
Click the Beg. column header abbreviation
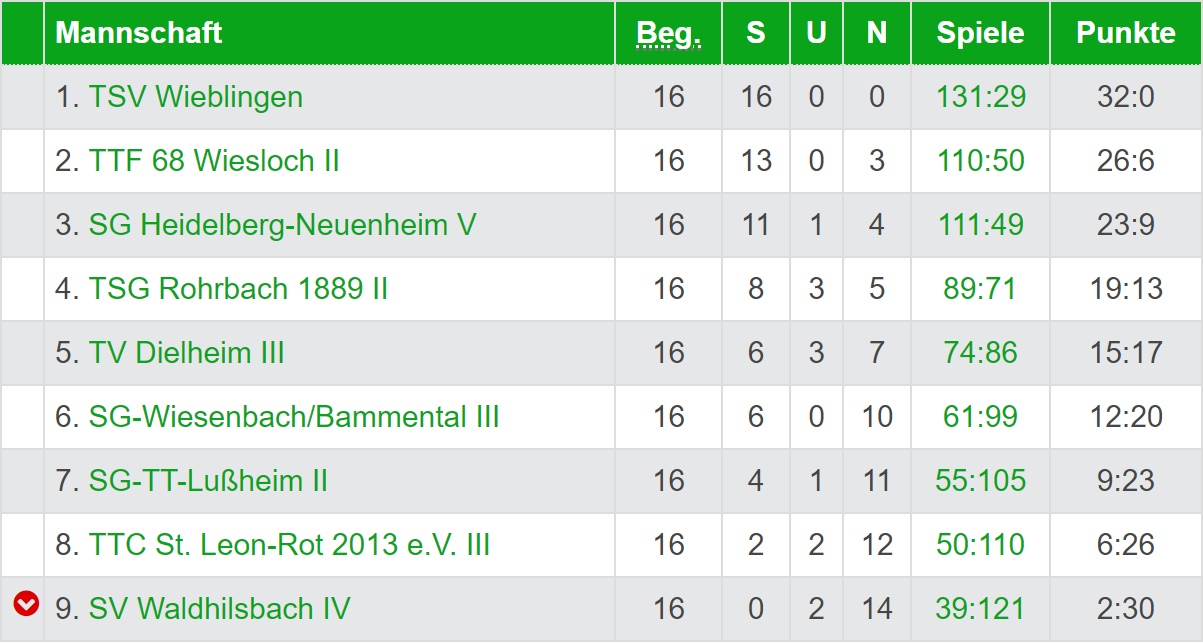tap(668, 33)
